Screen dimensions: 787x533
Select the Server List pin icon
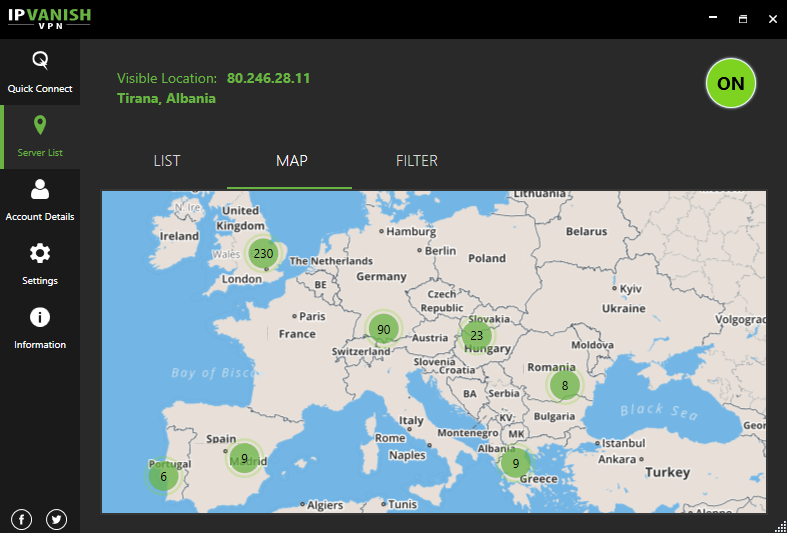click(40, 125)
